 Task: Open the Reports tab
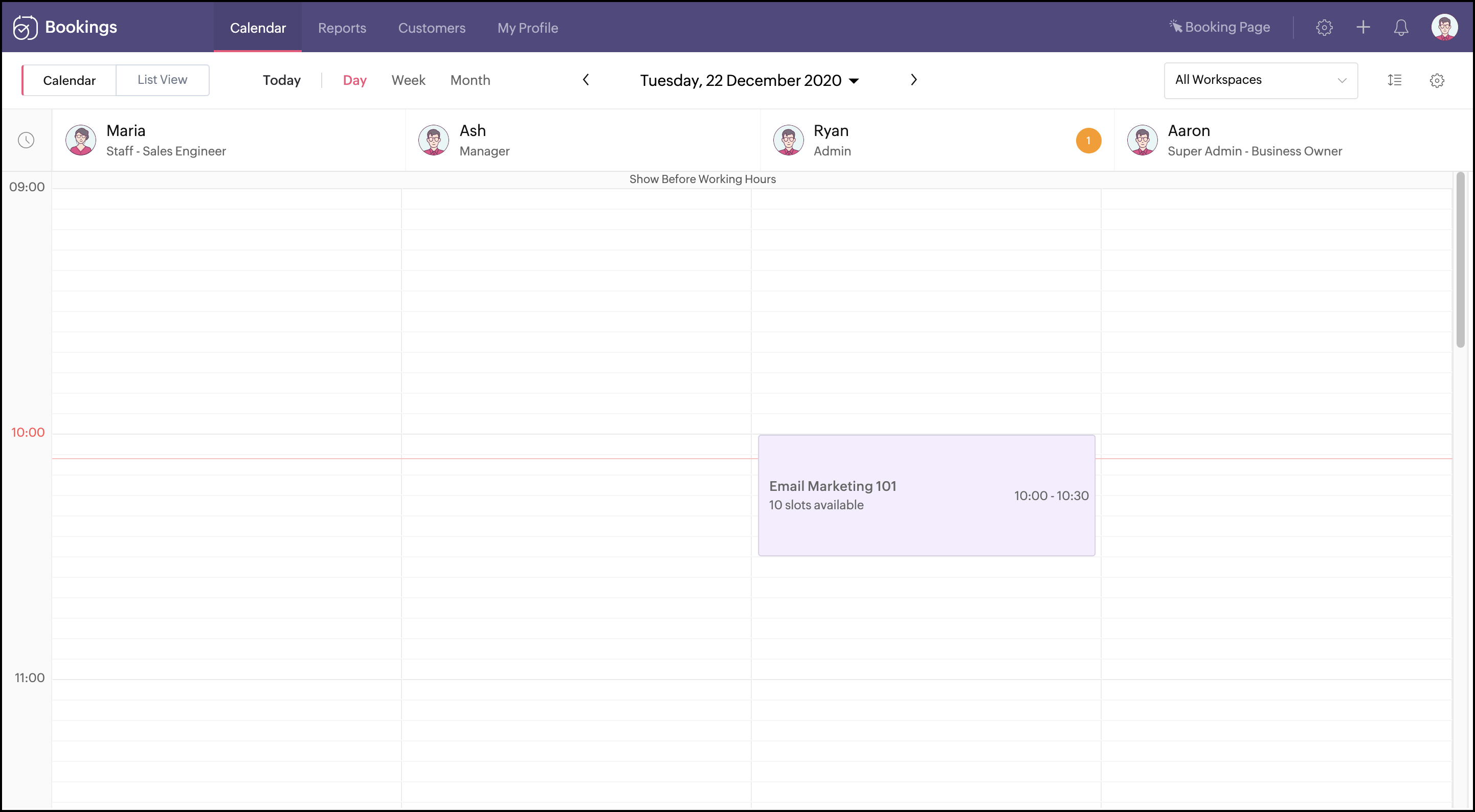pos(342,28)
